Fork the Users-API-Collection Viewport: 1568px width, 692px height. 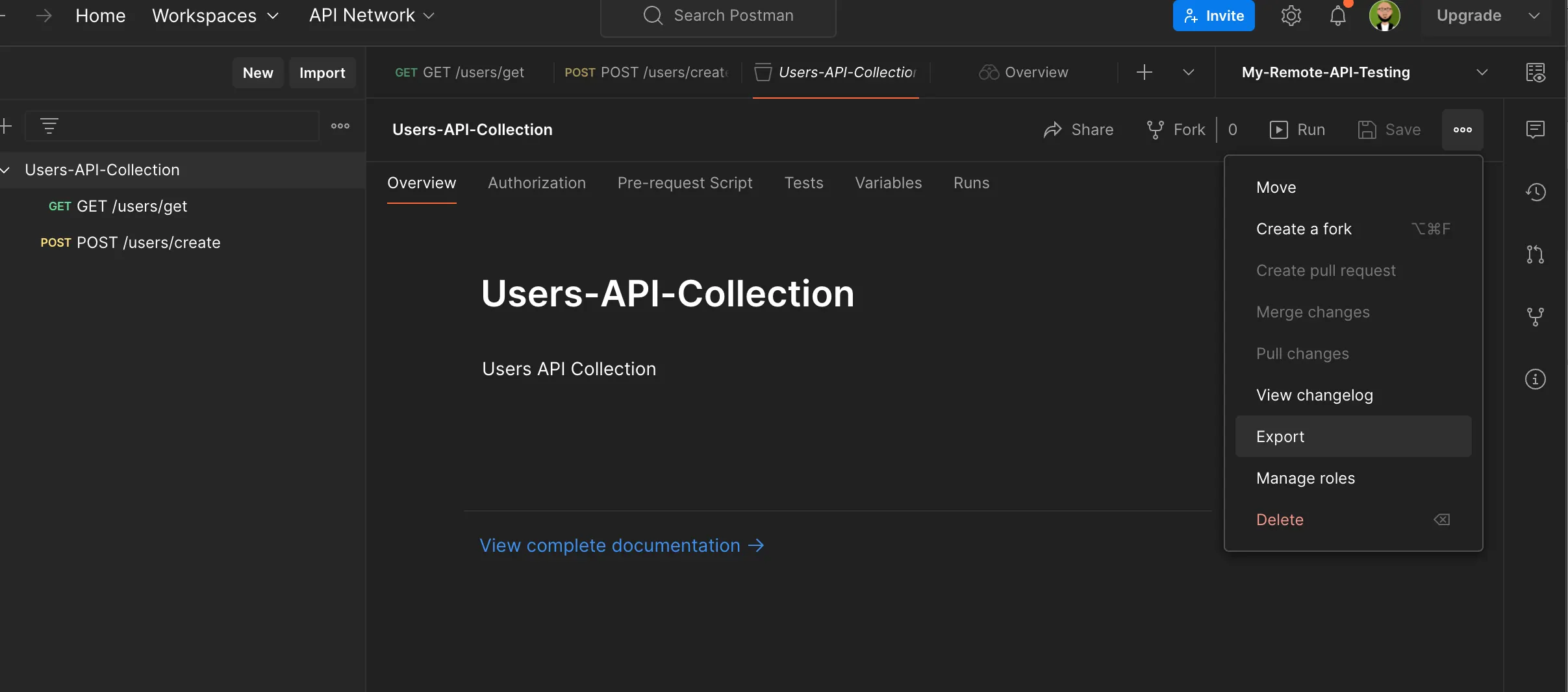click(1176, 130)
